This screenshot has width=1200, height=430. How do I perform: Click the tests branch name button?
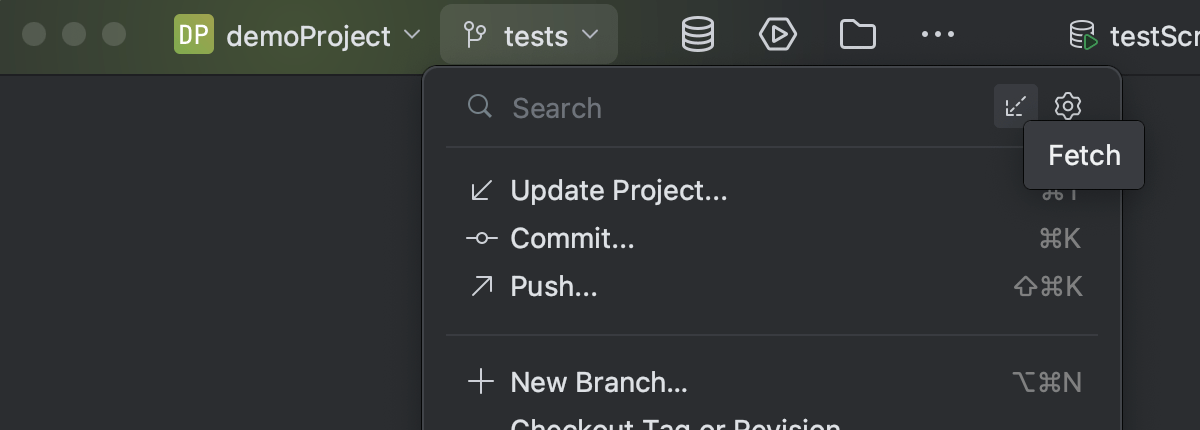(536, 37)
